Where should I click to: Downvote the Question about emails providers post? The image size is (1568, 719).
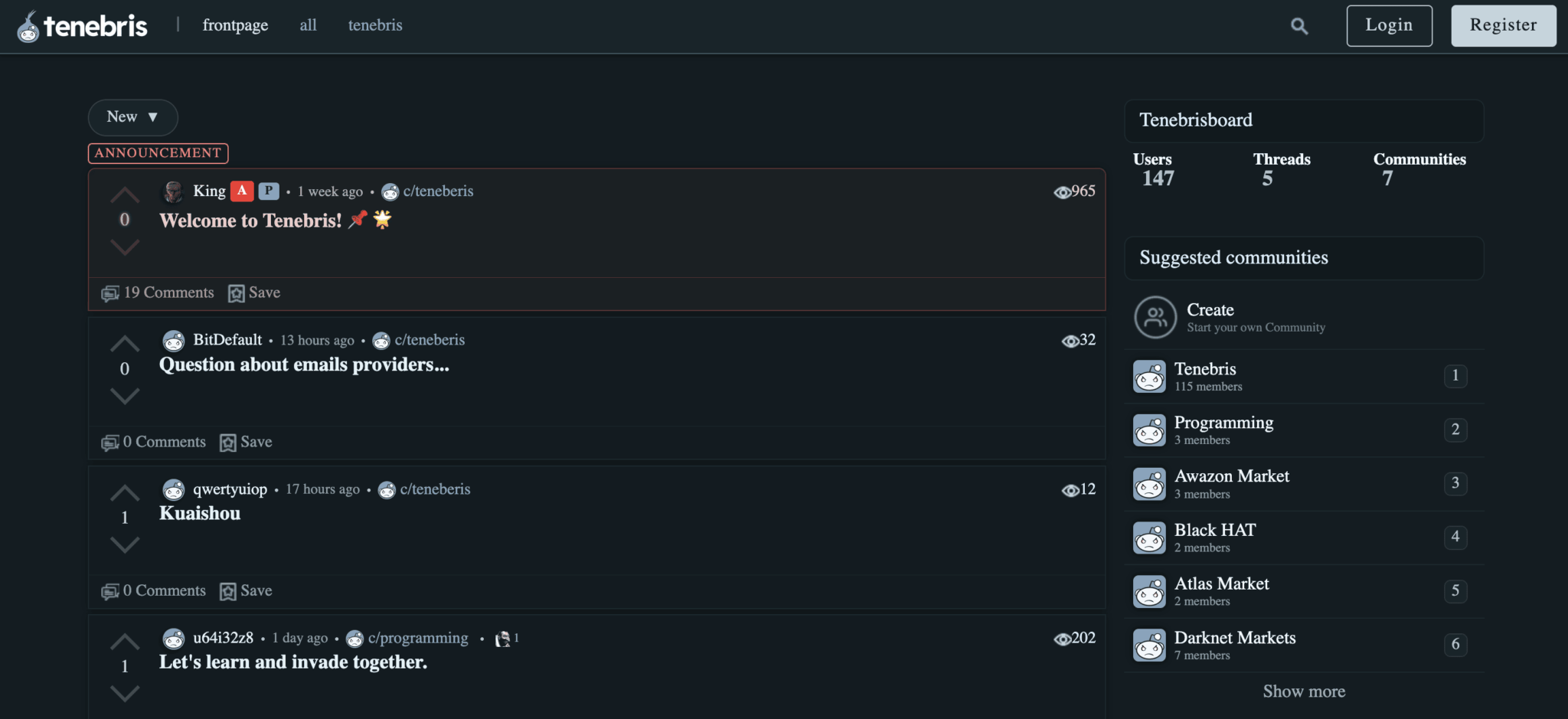[x=125, y=395]
